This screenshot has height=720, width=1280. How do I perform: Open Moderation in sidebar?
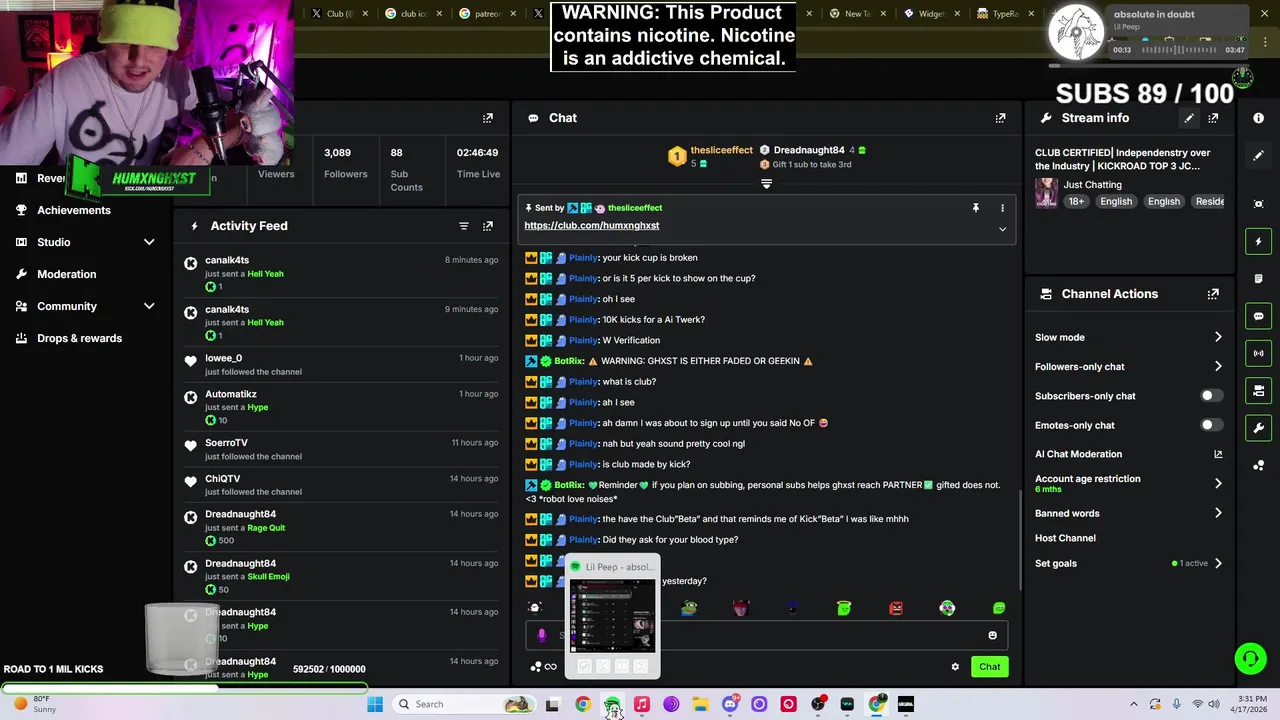click(x=66, y=274)
